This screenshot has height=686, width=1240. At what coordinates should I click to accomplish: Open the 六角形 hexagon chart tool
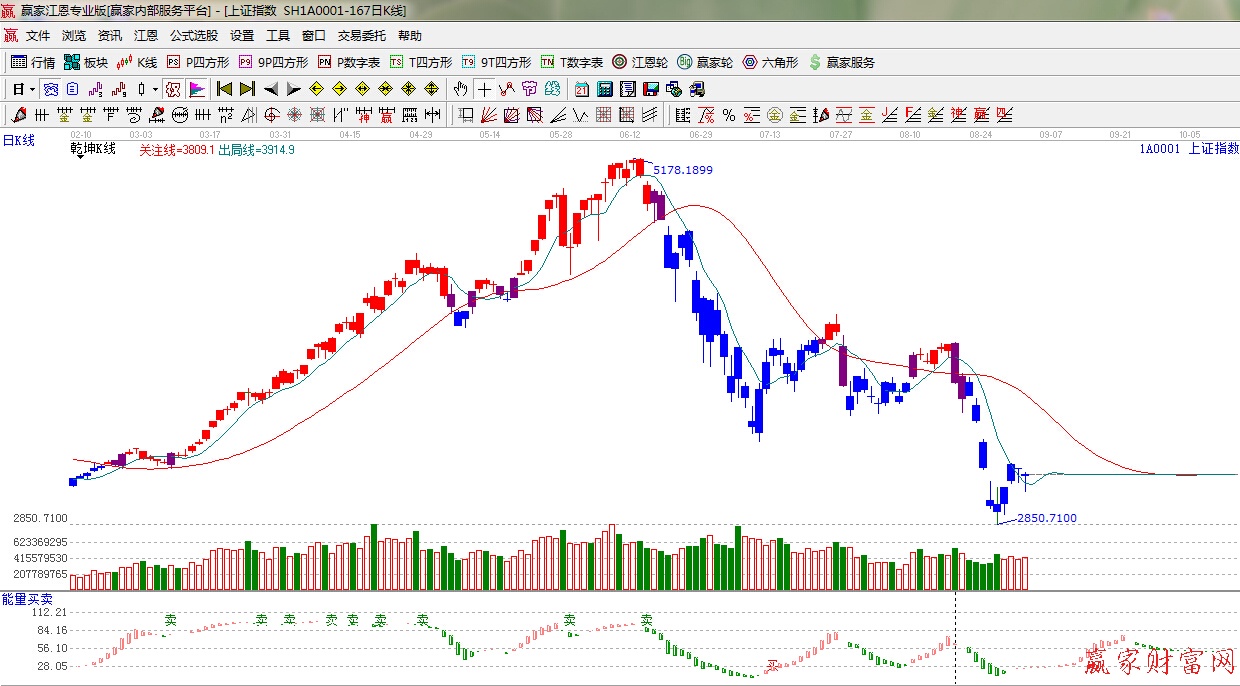coord(770,62)
